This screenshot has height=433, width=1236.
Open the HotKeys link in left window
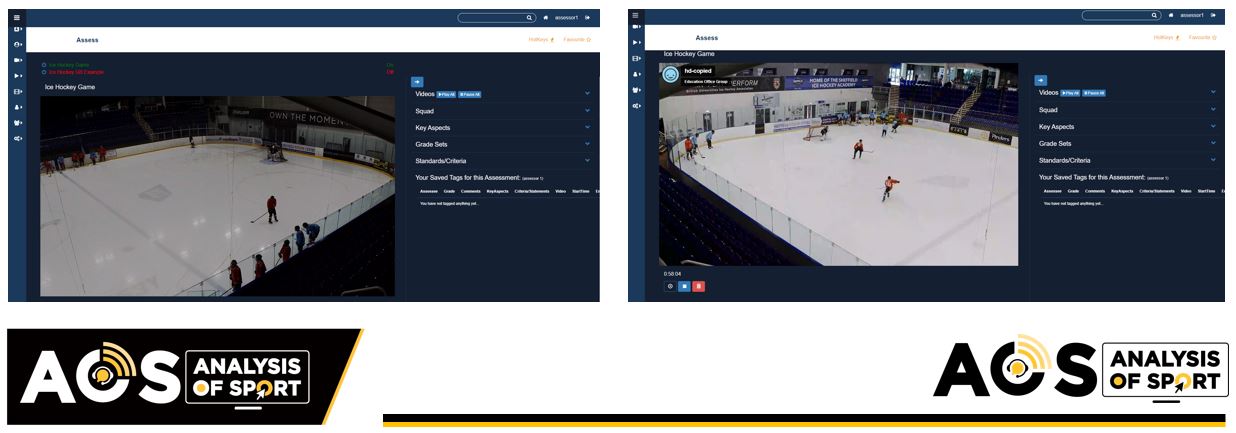541,39
